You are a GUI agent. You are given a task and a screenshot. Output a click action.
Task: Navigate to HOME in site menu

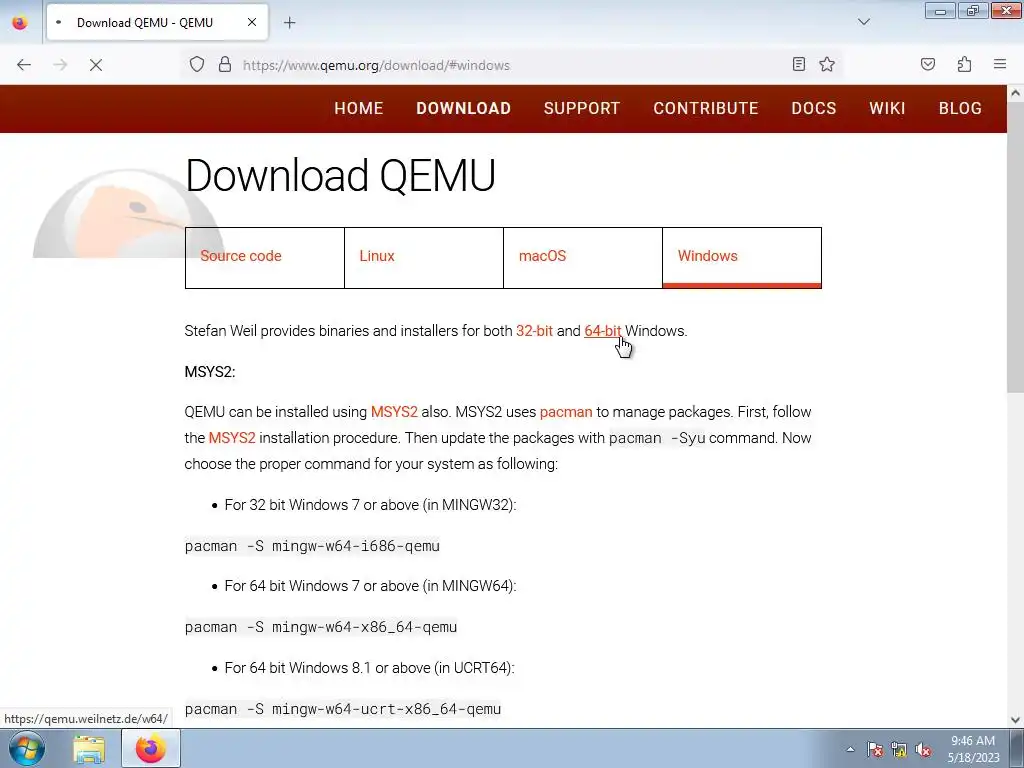pos(359,108)
